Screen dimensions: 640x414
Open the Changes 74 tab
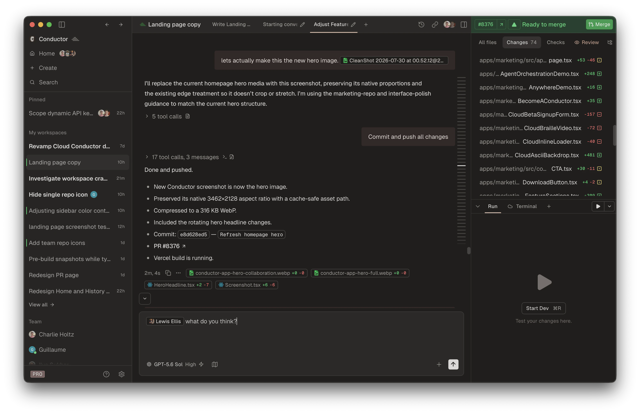(x=521, y=42)
